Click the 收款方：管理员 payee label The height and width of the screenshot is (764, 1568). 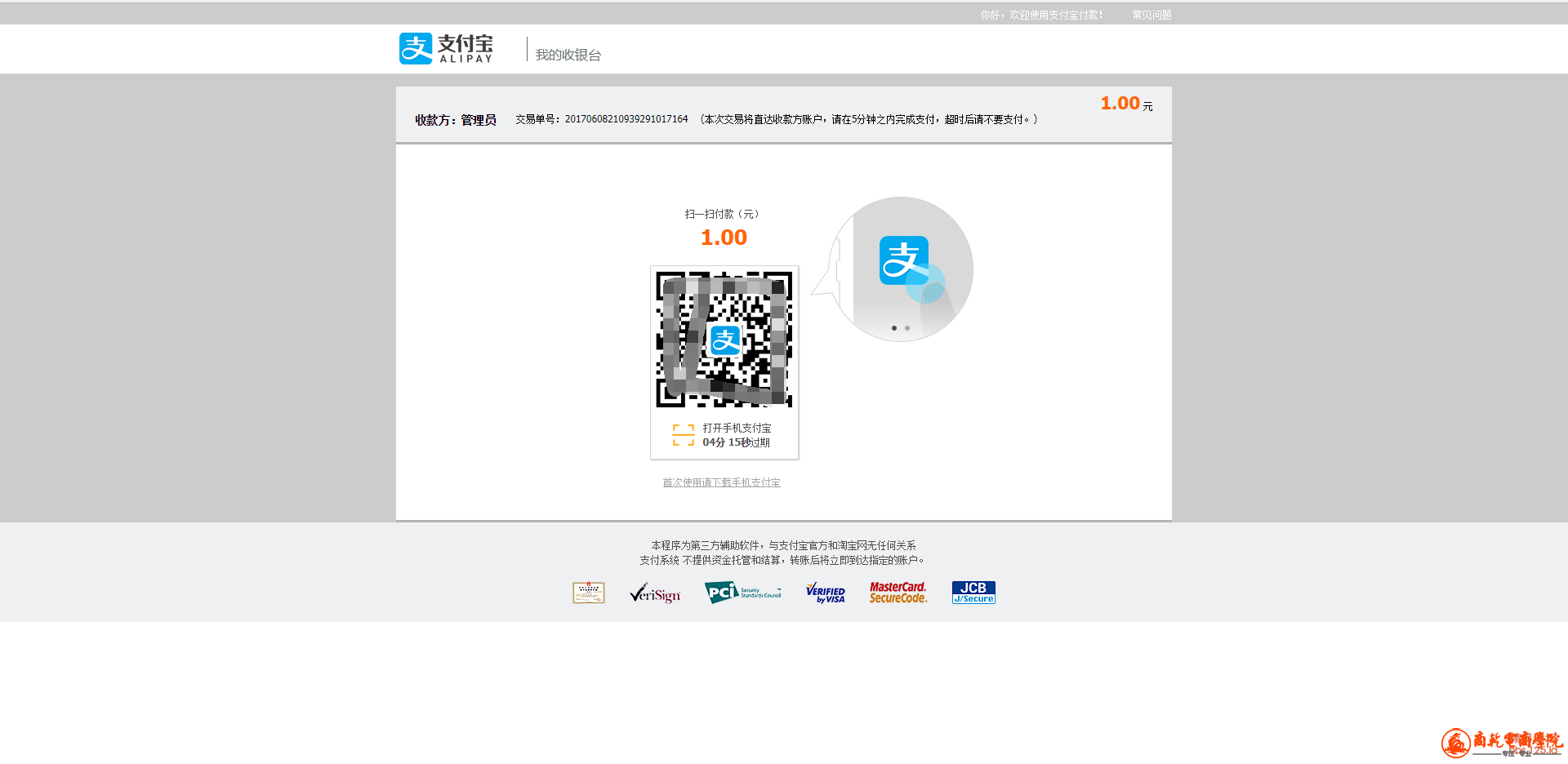(456, 120)
